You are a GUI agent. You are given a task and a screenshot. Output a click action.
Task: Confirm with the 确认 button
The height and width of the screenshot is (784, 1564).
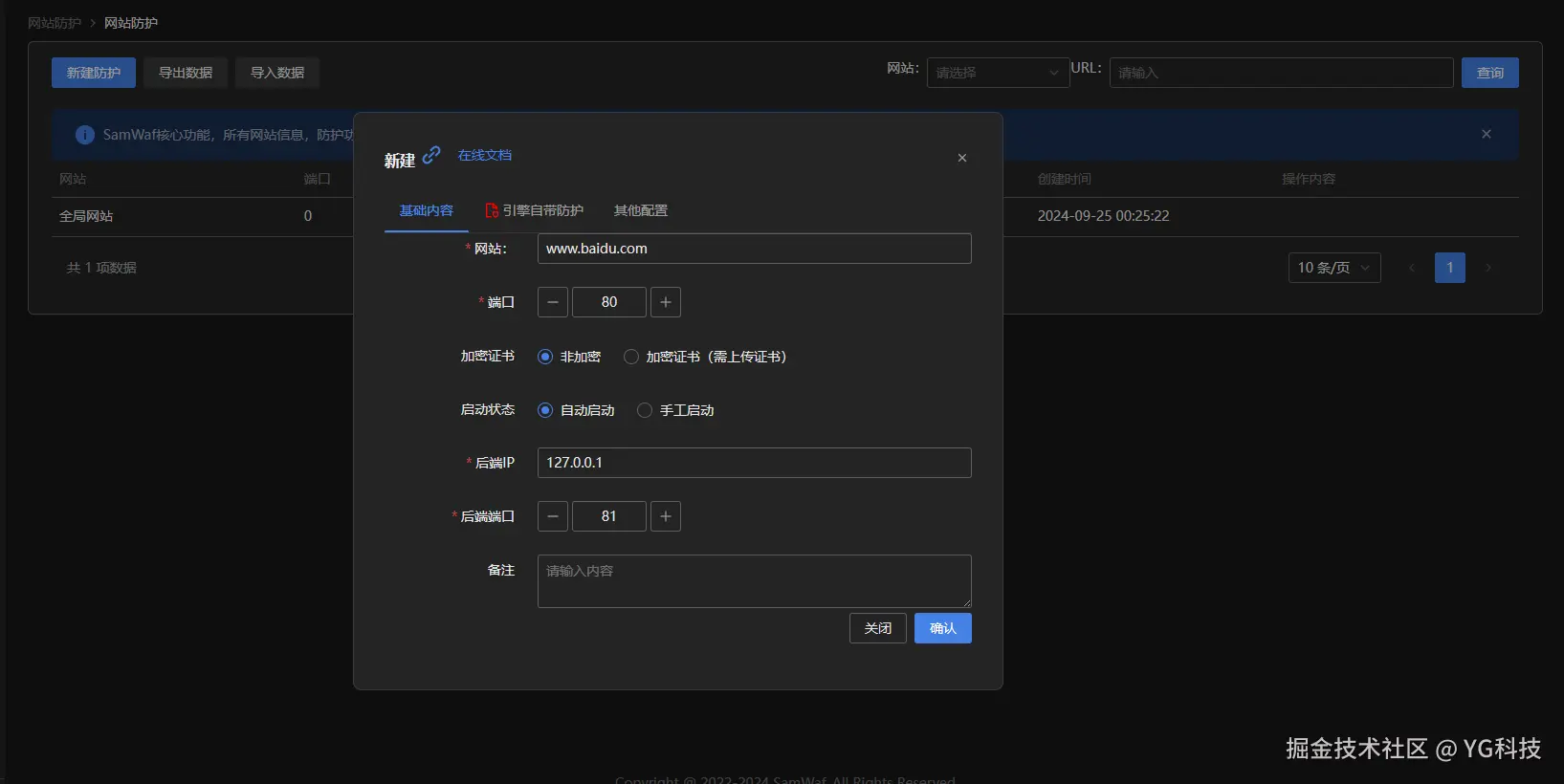tap(943, 628)
